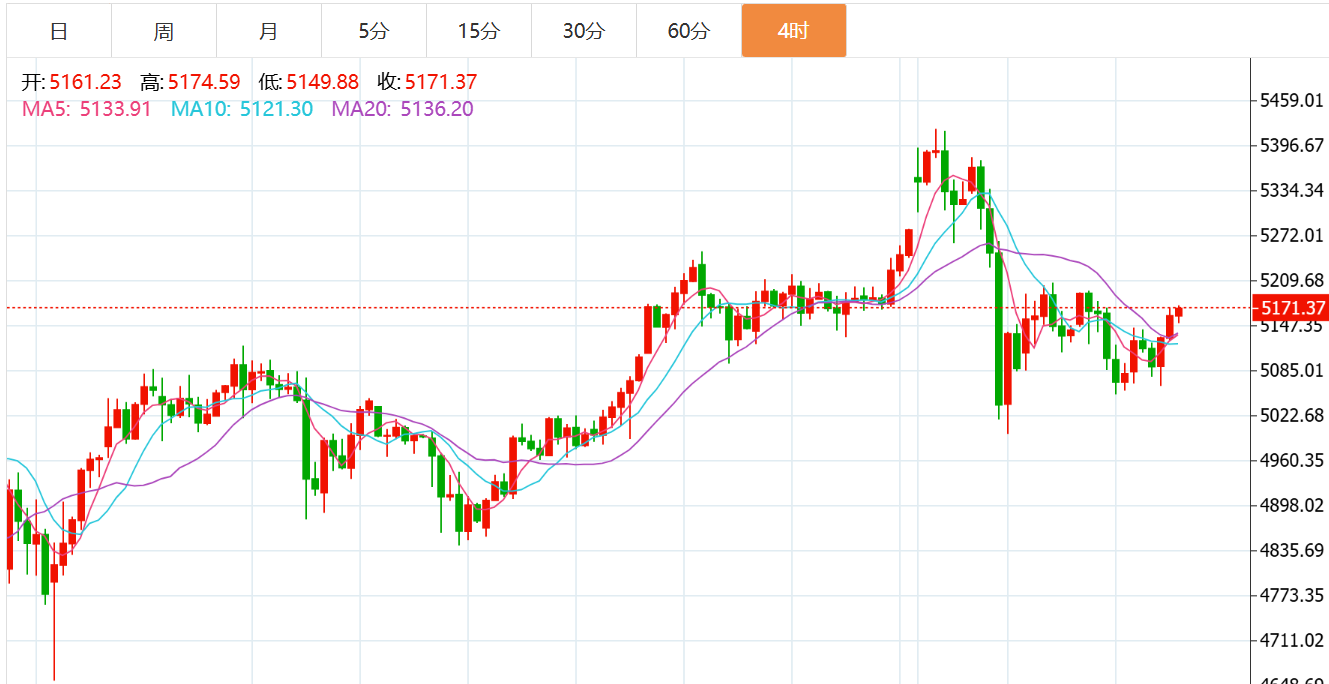The width and height of the screenshot is (1329, 684).
Task: Switch to the 日 daily chart tab
Action: 59,31
